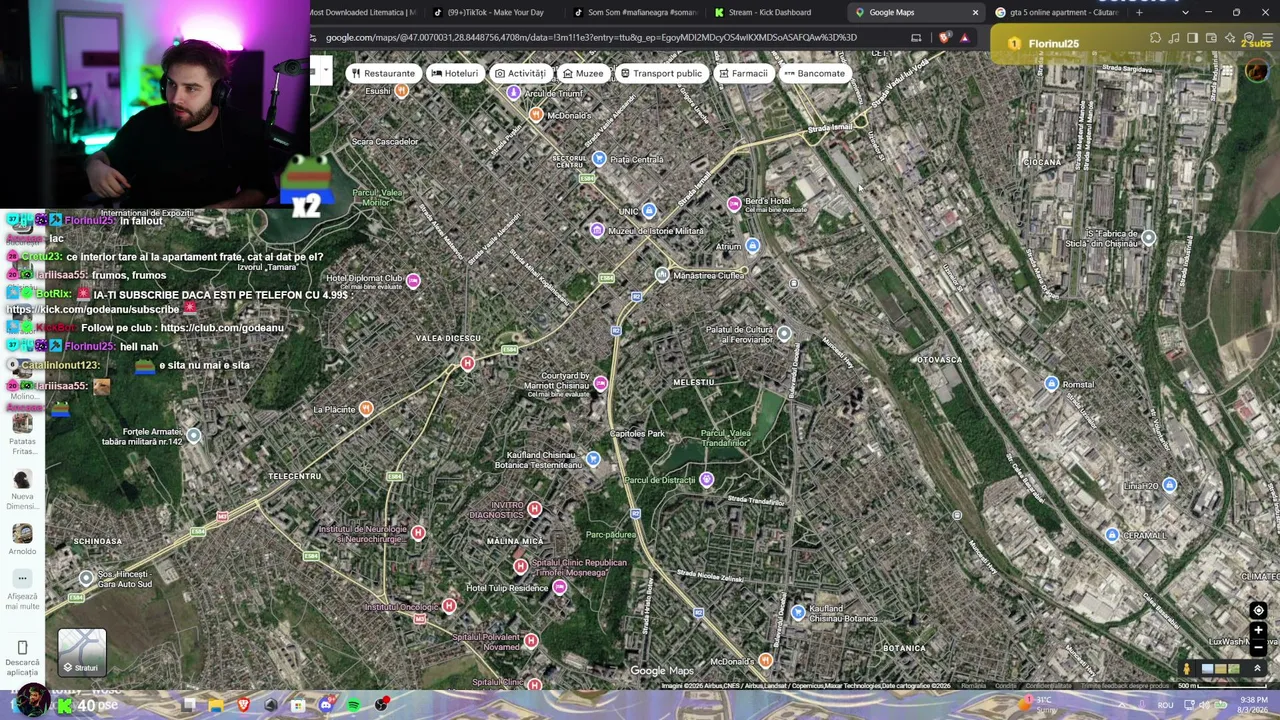
Task: Open the Straturi layers thumbnail
Action: tap(82, 652)
